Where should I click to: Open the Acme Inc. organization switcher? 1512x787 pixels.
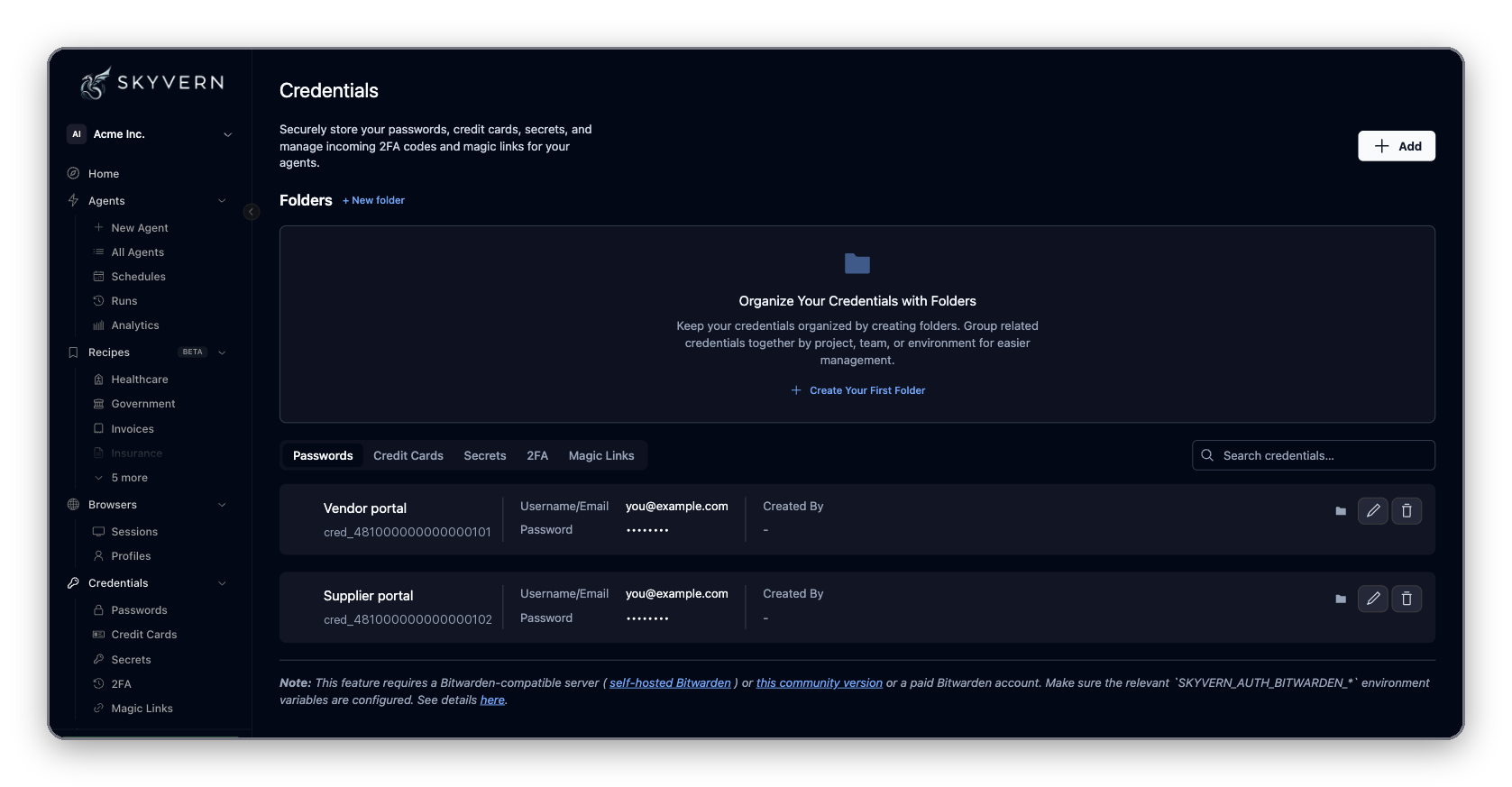[x=150, y=134]
